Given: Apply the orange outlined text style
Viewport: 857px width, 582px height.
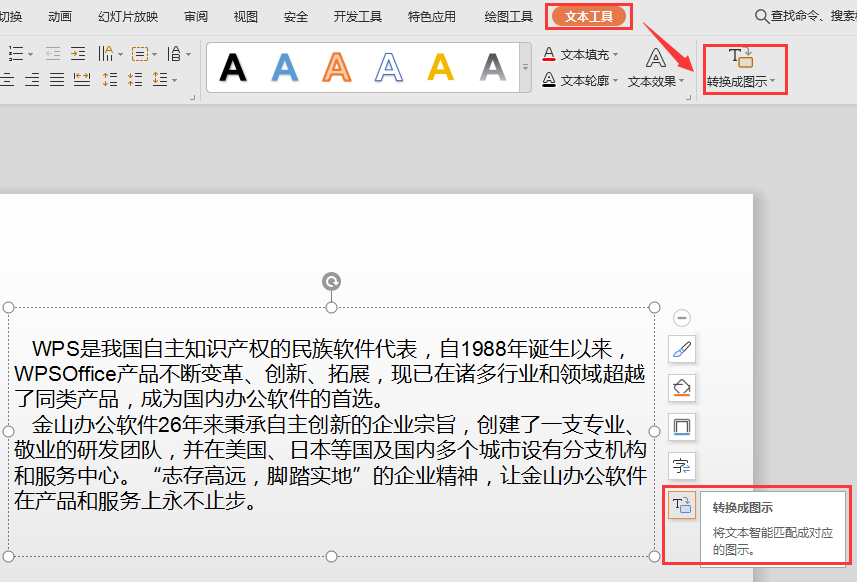Looking at the screenshot, I should [337, 68].
